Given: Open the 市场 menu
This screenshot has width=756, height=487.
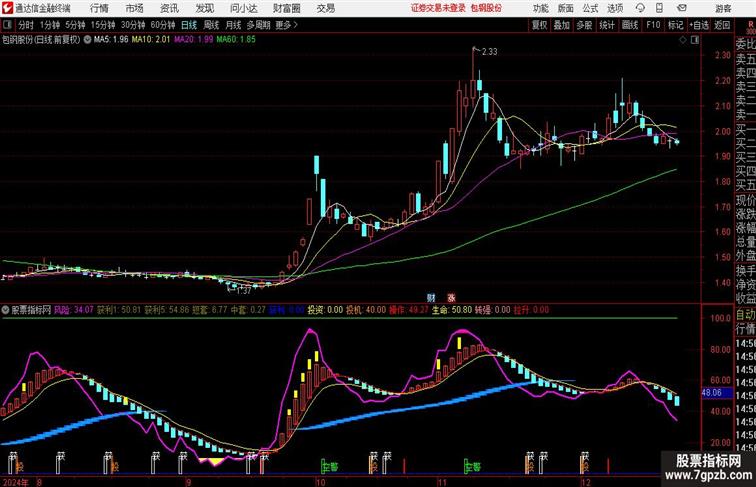Looking at the screenshot, I should [x=135, y=8].
